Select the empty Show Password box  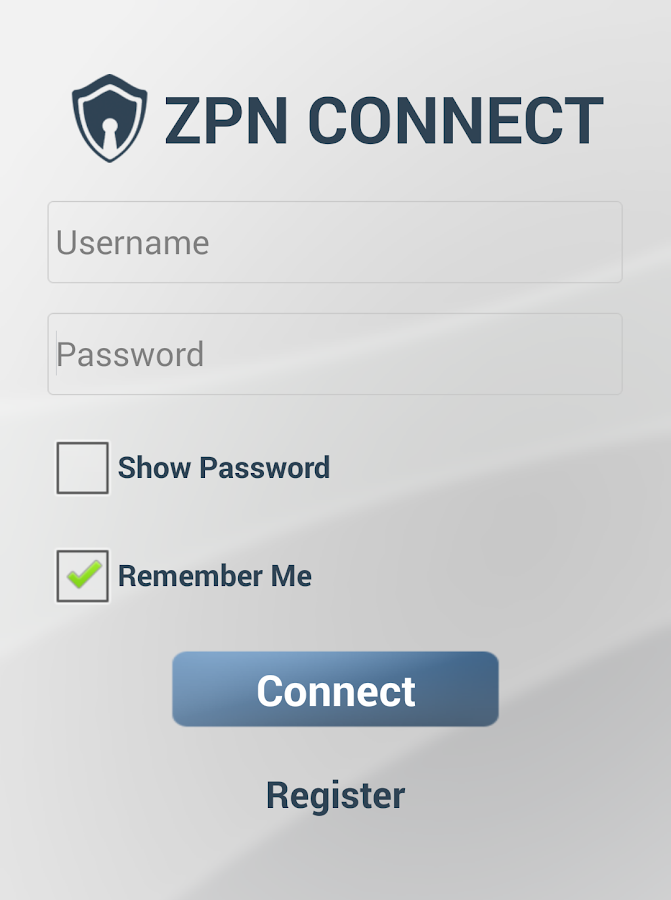82,468
